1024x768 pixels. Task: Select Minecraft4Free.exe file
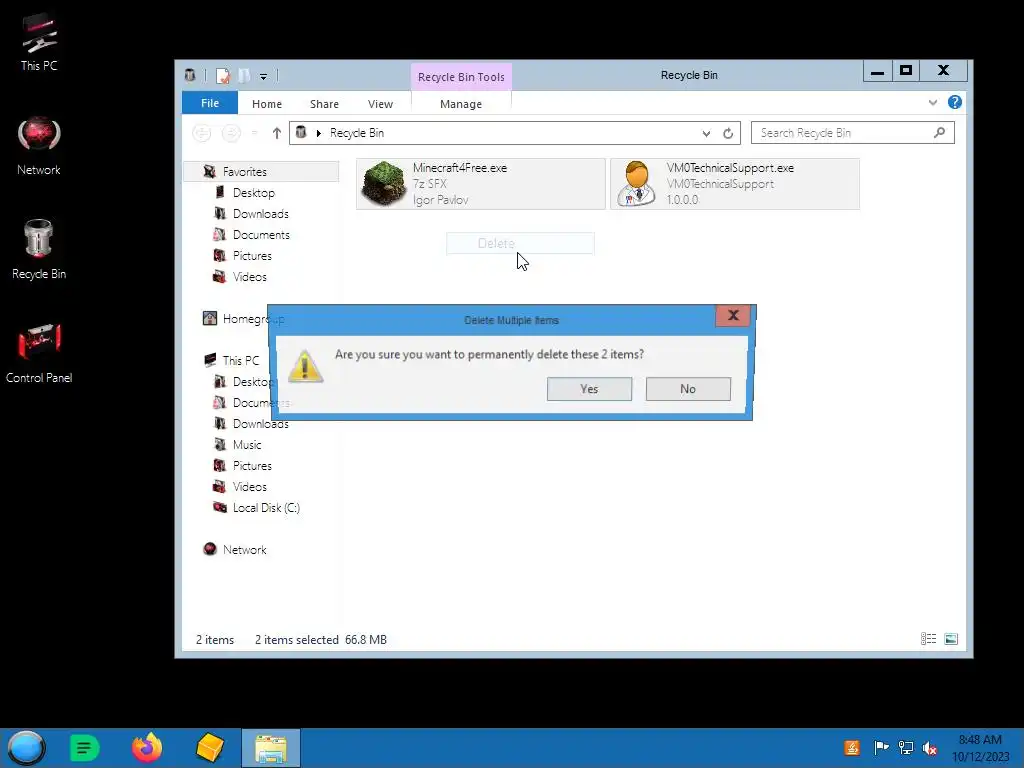tap(481, 184)
